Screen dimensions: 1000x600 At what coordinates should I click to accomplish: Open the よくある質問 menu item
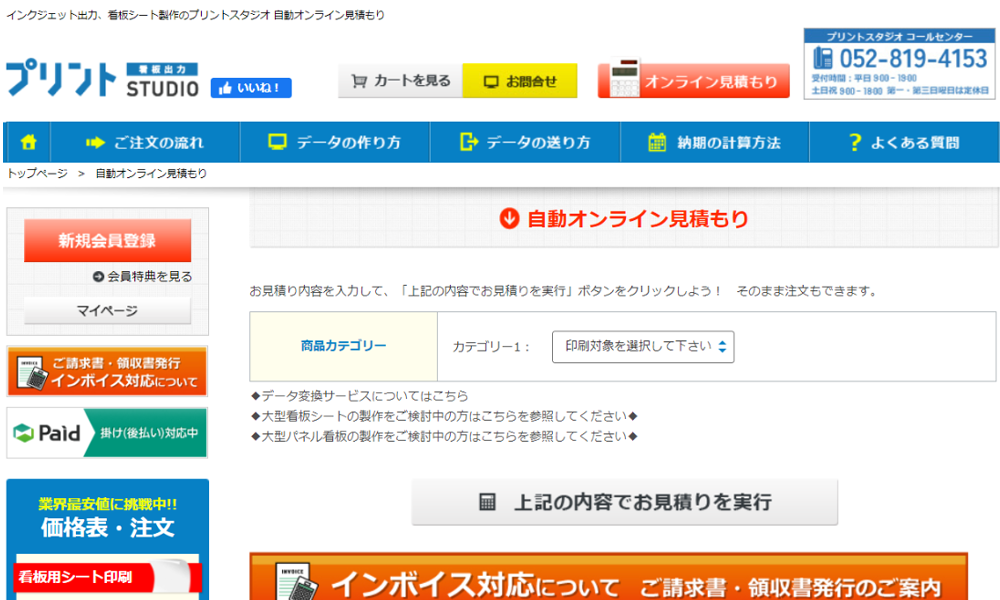coord(904,142)
